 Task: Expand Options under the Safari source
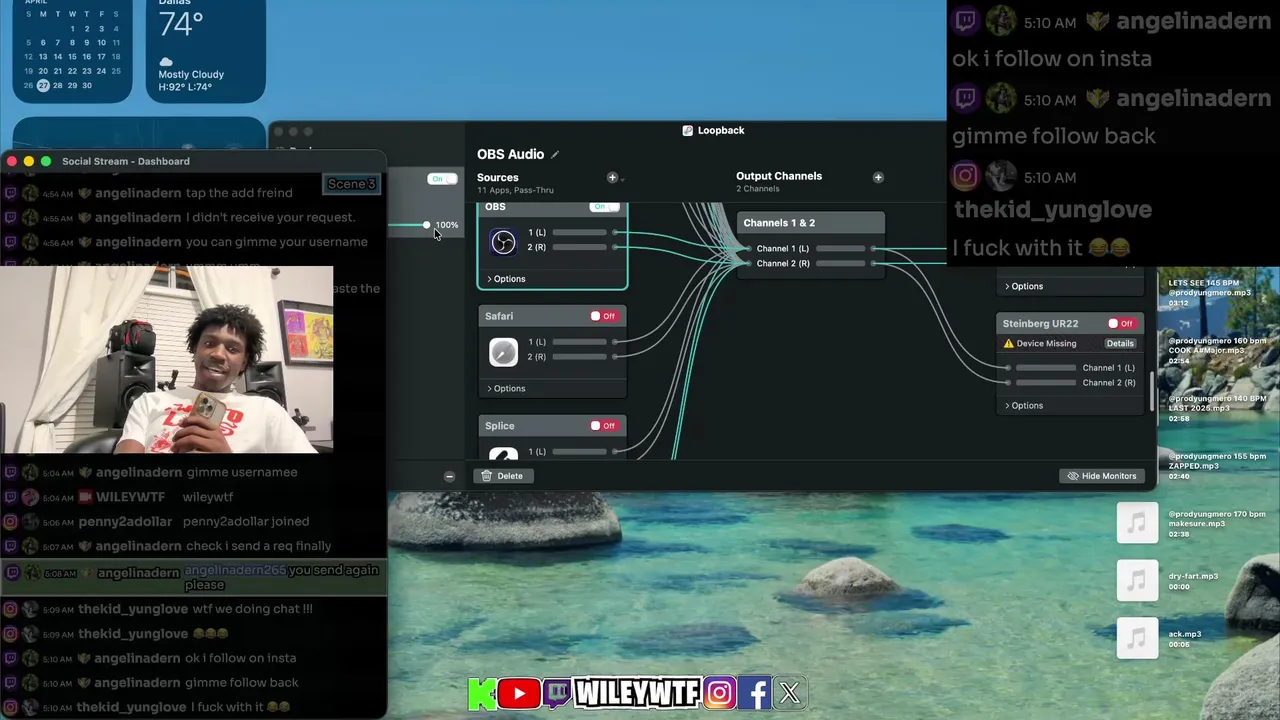[506, 388]
